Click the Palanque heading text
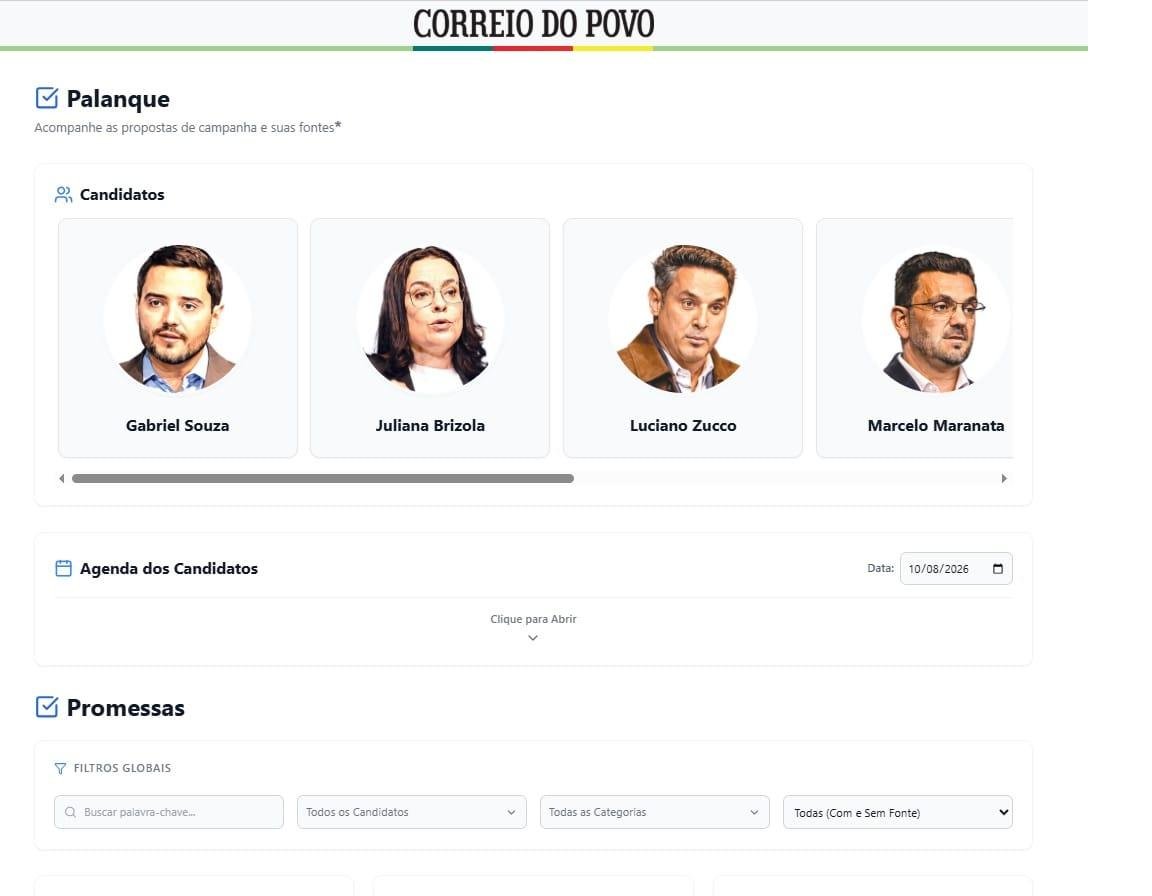1152x896 pixels. pos(118,98)
